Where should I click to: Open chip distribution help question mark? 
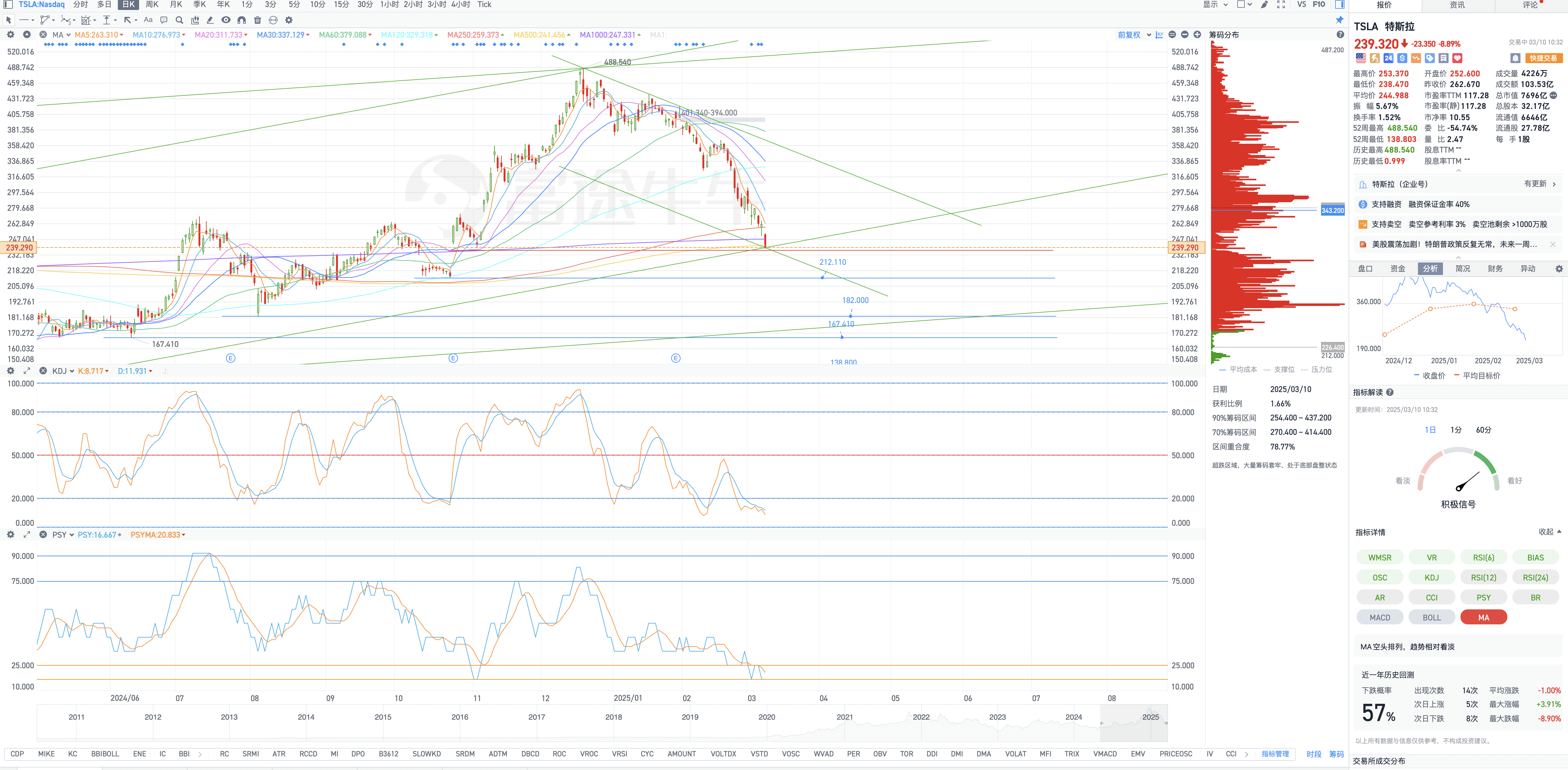(x=1340, y=35)
